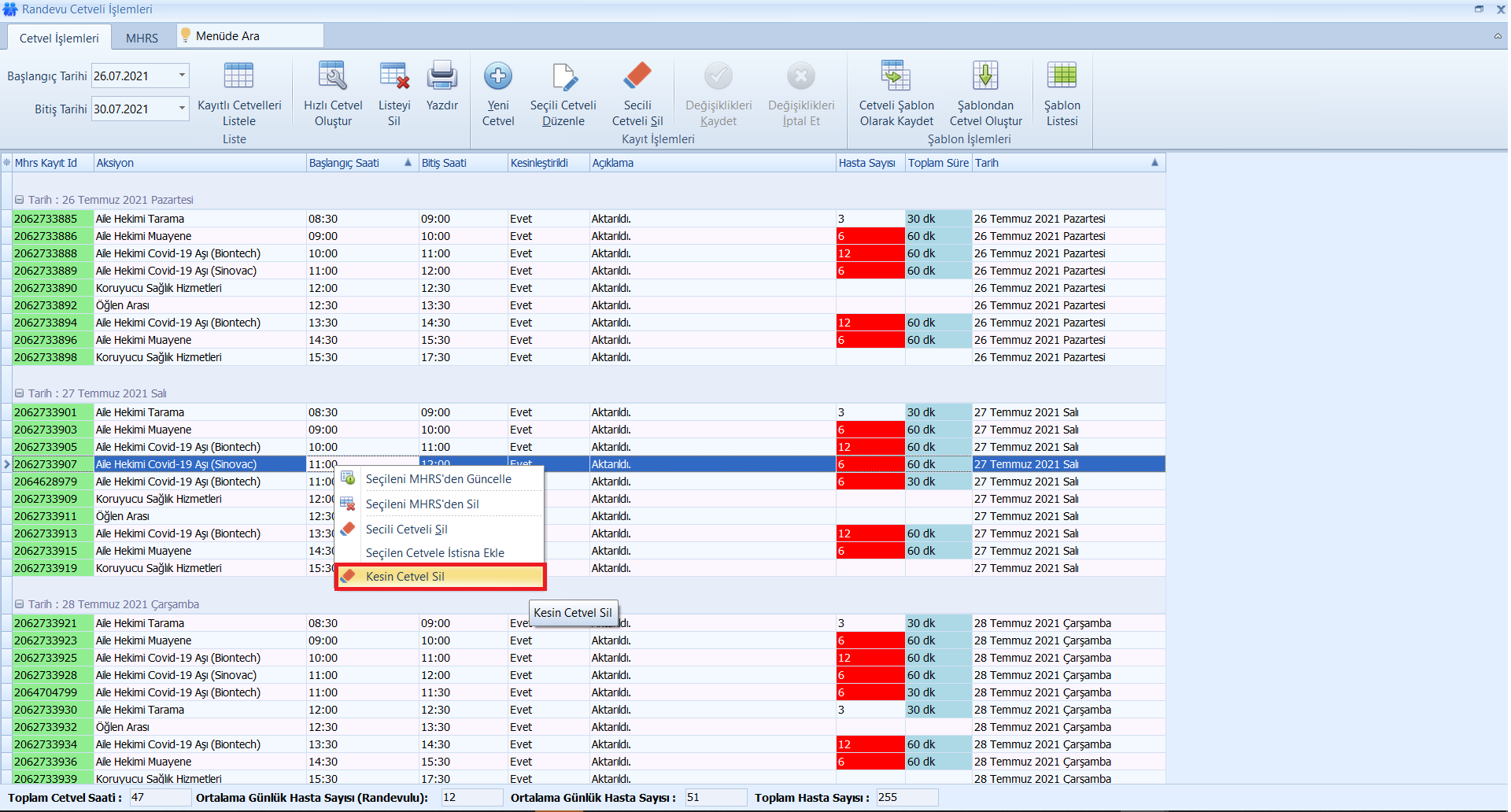
Task: Collapse the 26 Temmuz 2021 Pazartesi group
Action: (x=20, y=200)
